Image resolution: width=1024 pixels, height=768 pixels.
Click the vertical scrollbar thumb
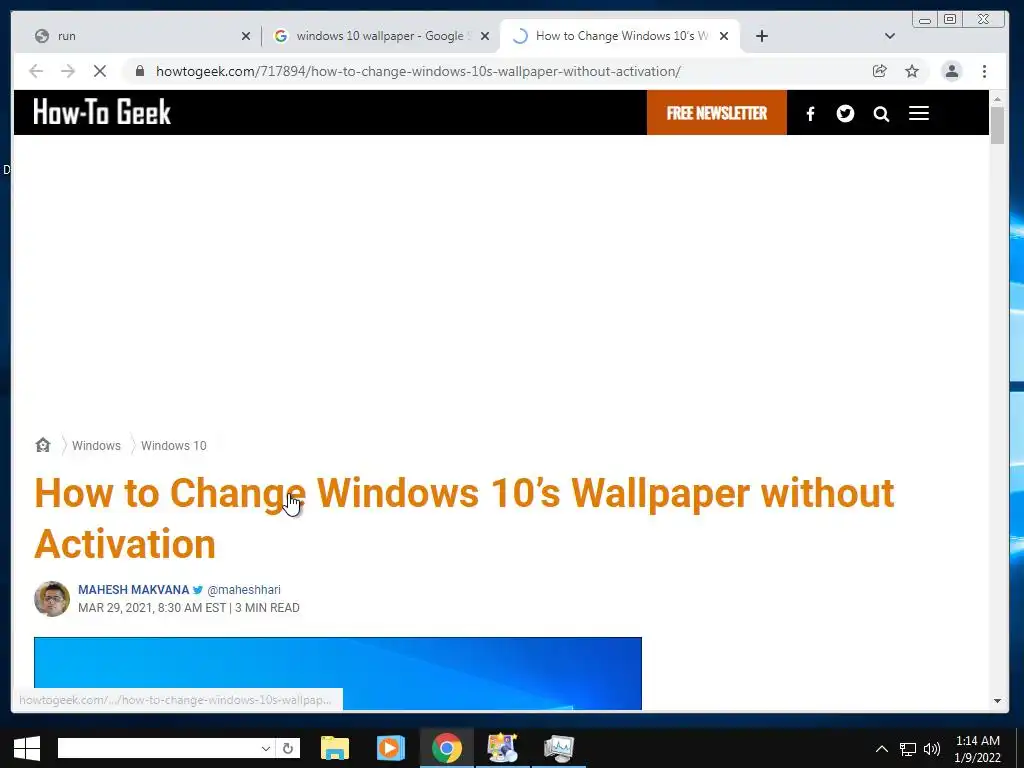(x=997, y=125)
